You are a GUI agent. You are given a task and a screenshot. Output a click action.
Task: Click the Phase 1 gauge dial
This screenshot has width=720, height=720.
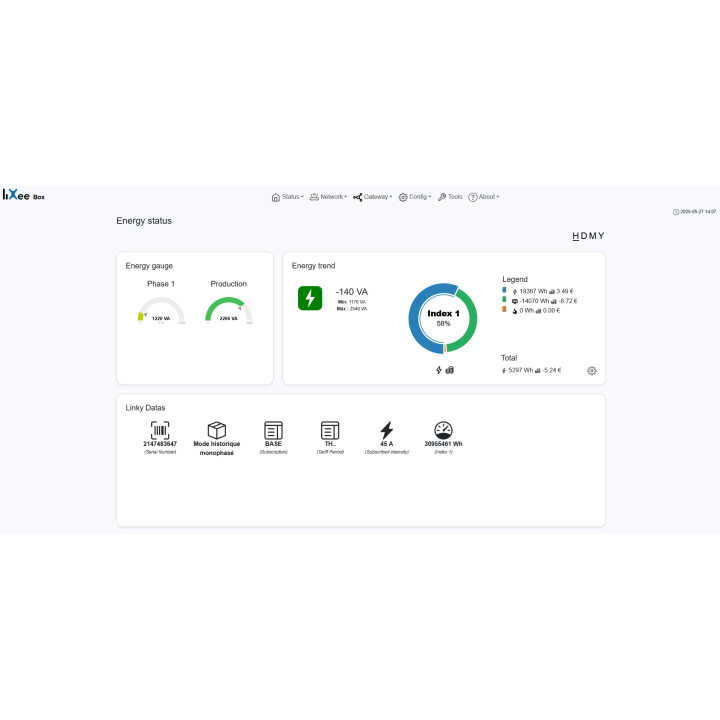pyautogui.click(x=161, y=310)
